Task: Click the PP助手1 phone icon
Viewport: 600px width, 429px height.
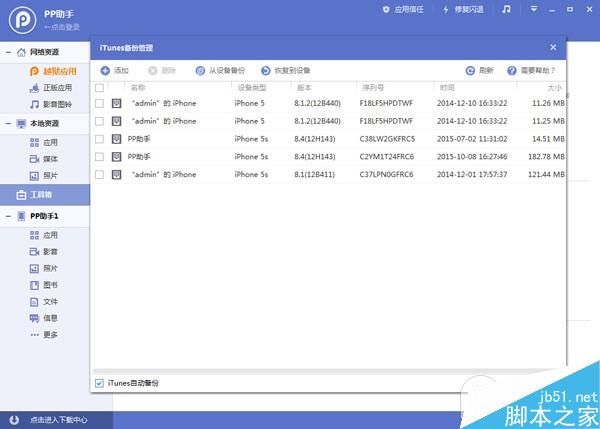Action: pyautogui.click(x=21, y=216)
